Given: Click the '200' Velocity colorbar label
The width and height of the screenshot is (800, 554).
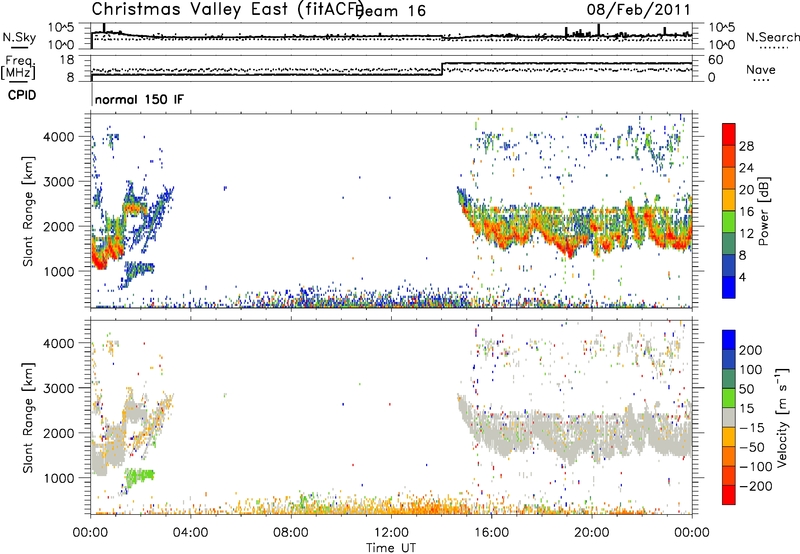Looking at the screenshot, I should [x=751, y=350].
